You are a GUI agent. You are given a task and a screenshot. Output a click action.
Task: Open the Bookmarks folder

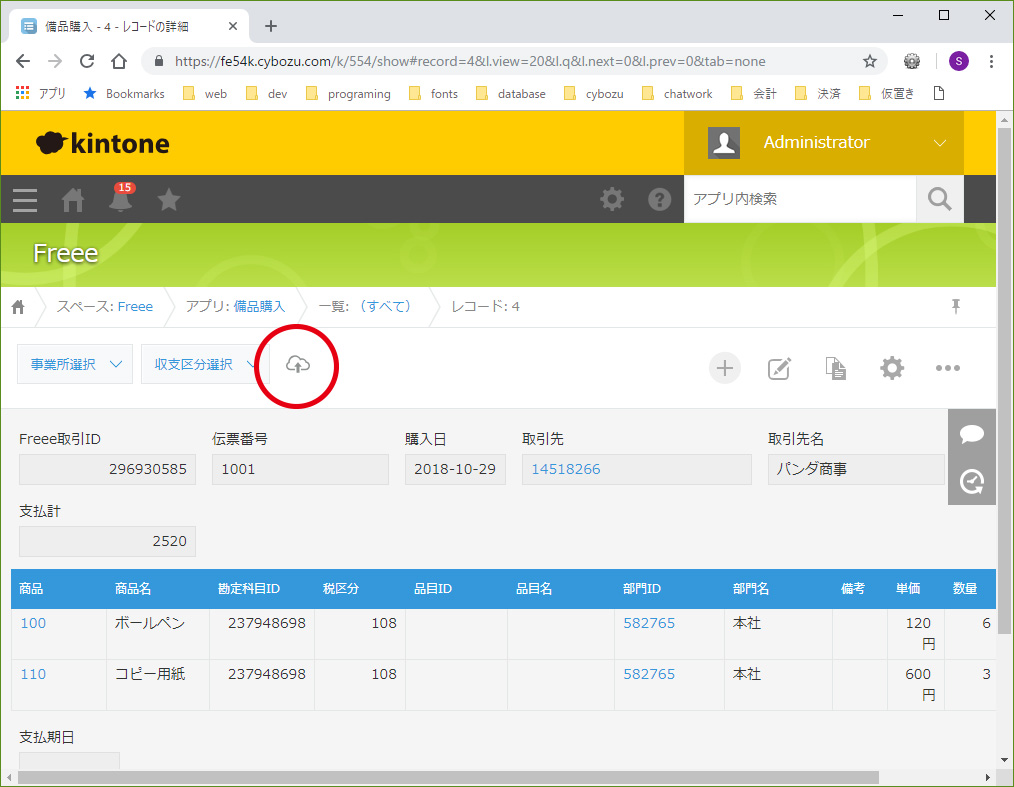coord(124,94)
